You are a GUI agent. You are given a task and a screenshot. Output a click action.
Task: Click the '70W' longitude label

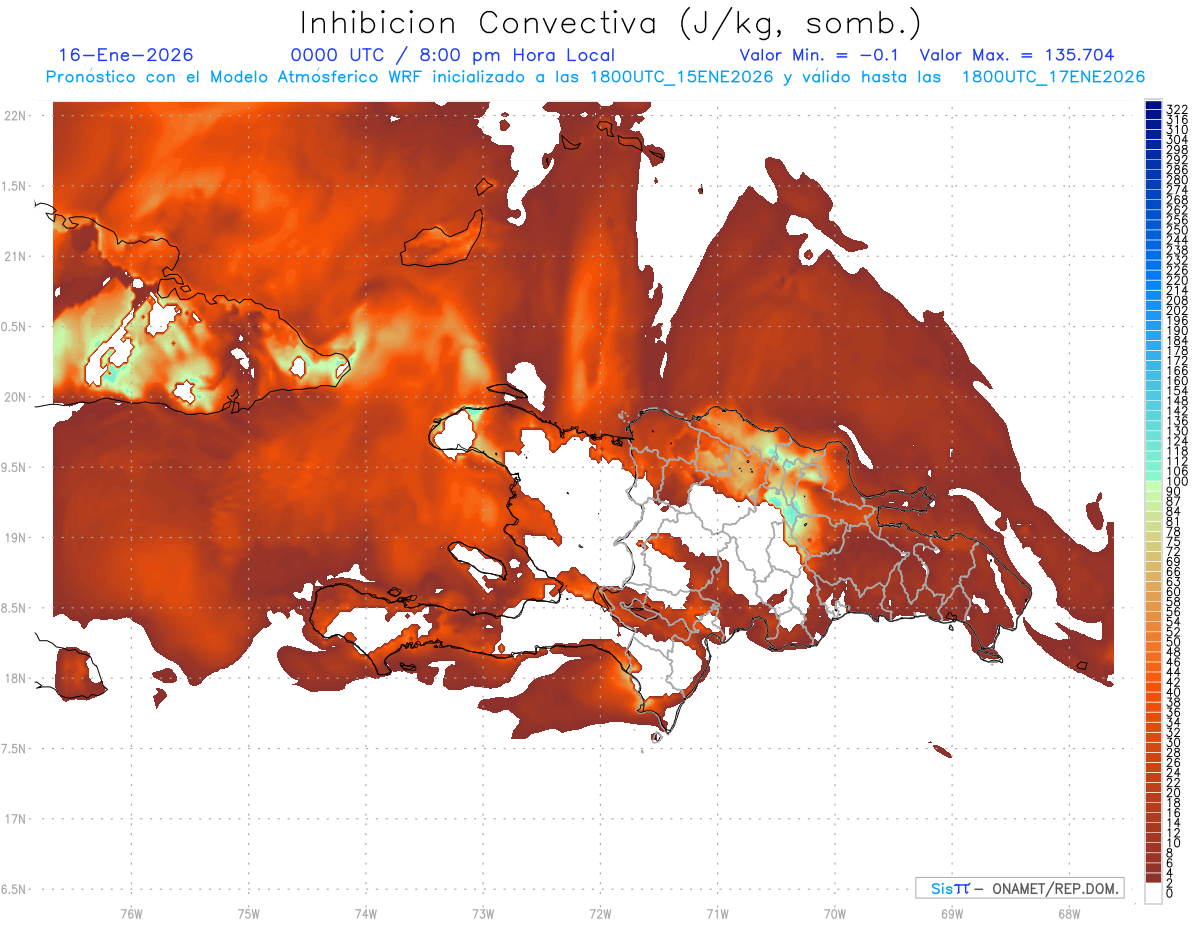(x=834, y=913)
